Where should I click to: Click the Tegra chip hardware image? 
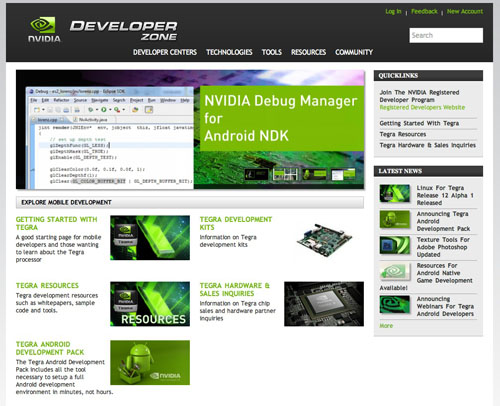coord(324,304)
